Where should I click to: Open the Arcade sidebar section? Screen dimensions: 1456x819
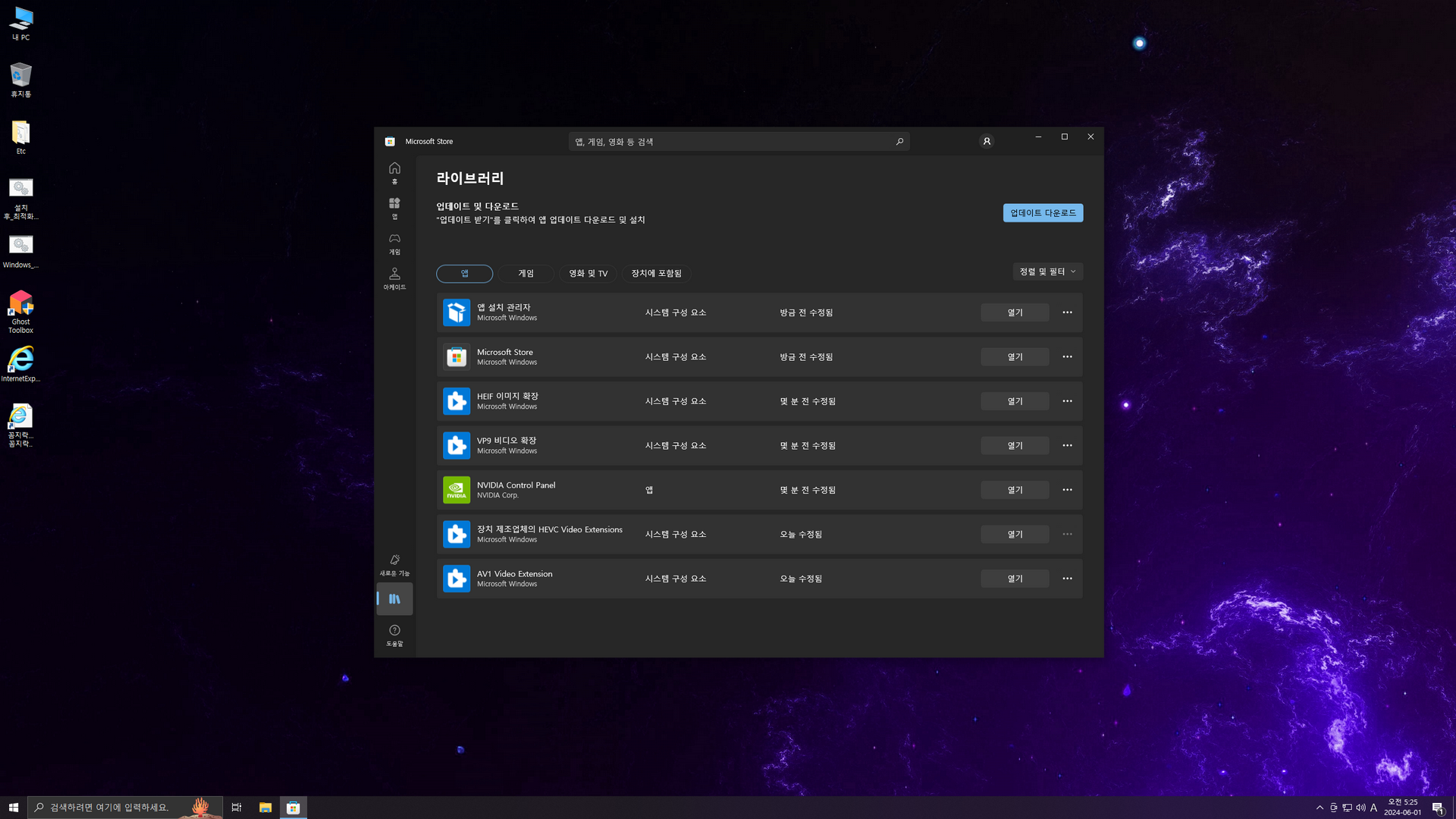pyautogui.click(x=394, y=278)
